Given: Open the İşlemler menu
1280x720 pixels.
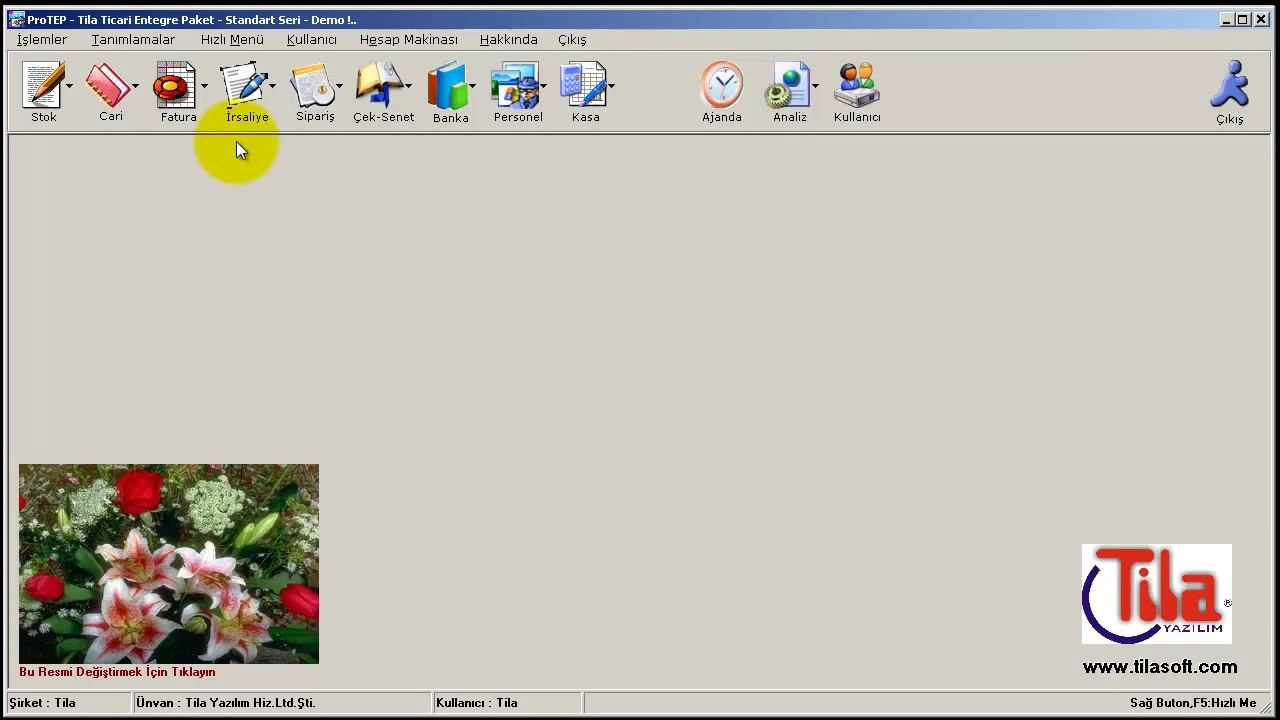Looking at the screenshot, I should click(x=42, y=40).
